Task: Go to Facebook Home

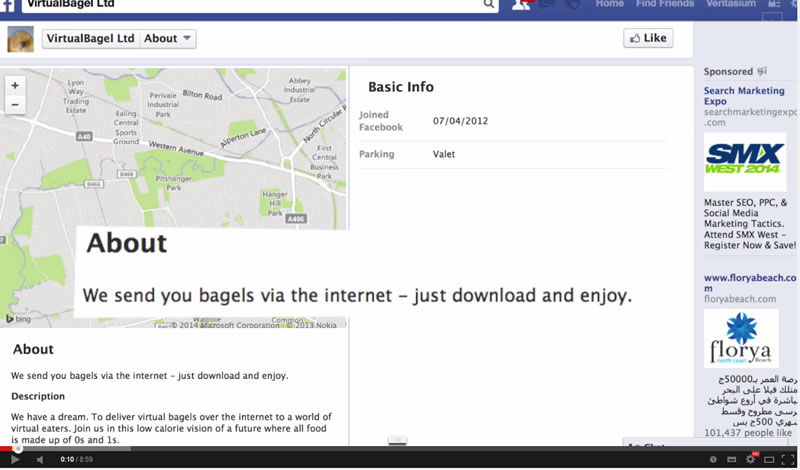Action: pyautogui.click(x=610, y=4)
